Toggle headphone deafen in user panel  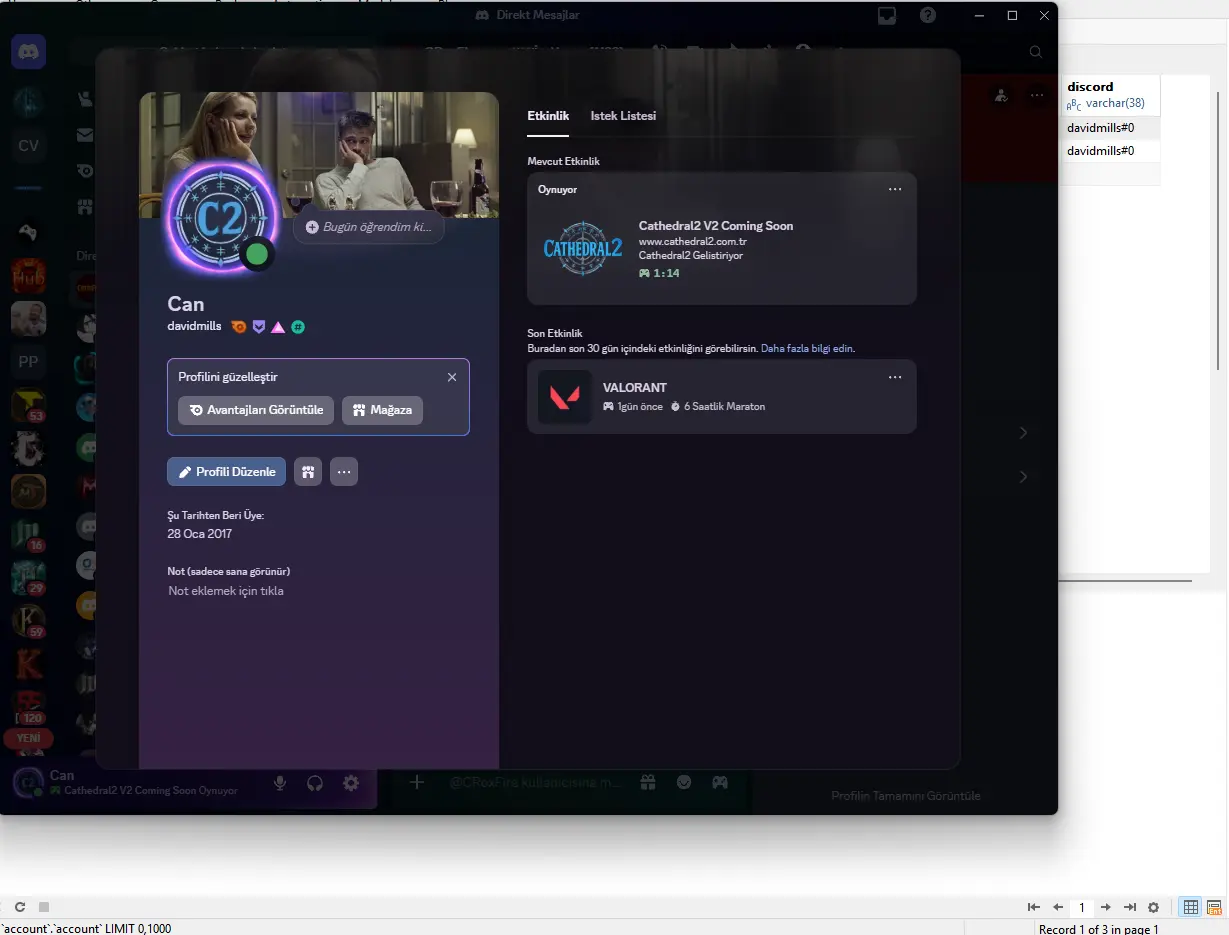pyautogui.click(x=315, y=783)
